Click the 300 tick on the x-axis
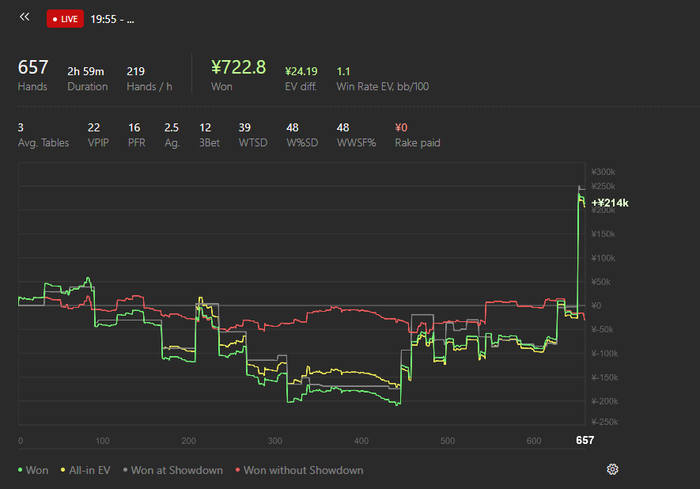700x489 pixels. (x=275, y=441)
